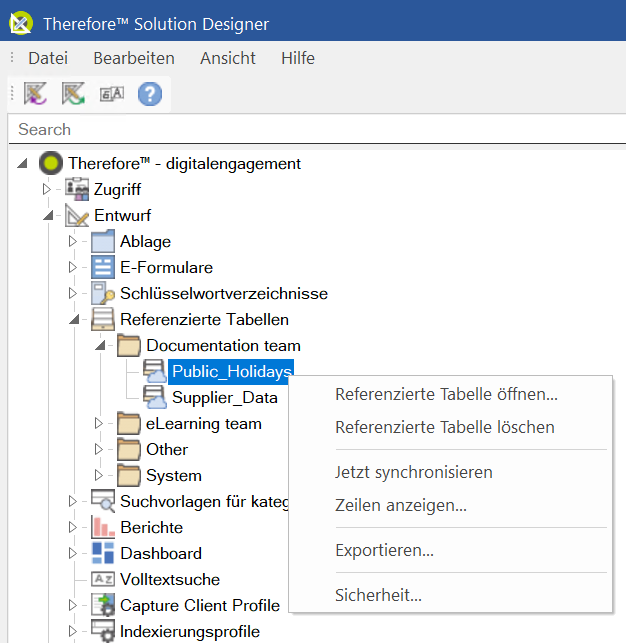Click the Capture Client Profile icon
The image size is (626, 643).
pos(103,605)
